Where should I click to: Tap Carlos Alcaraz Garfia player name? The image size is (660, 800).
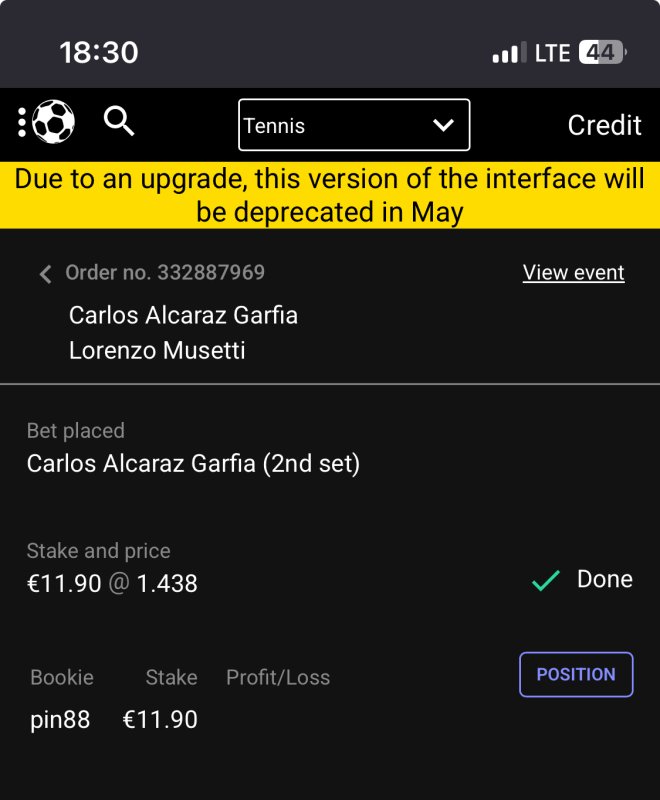click(x=183, y=315)
